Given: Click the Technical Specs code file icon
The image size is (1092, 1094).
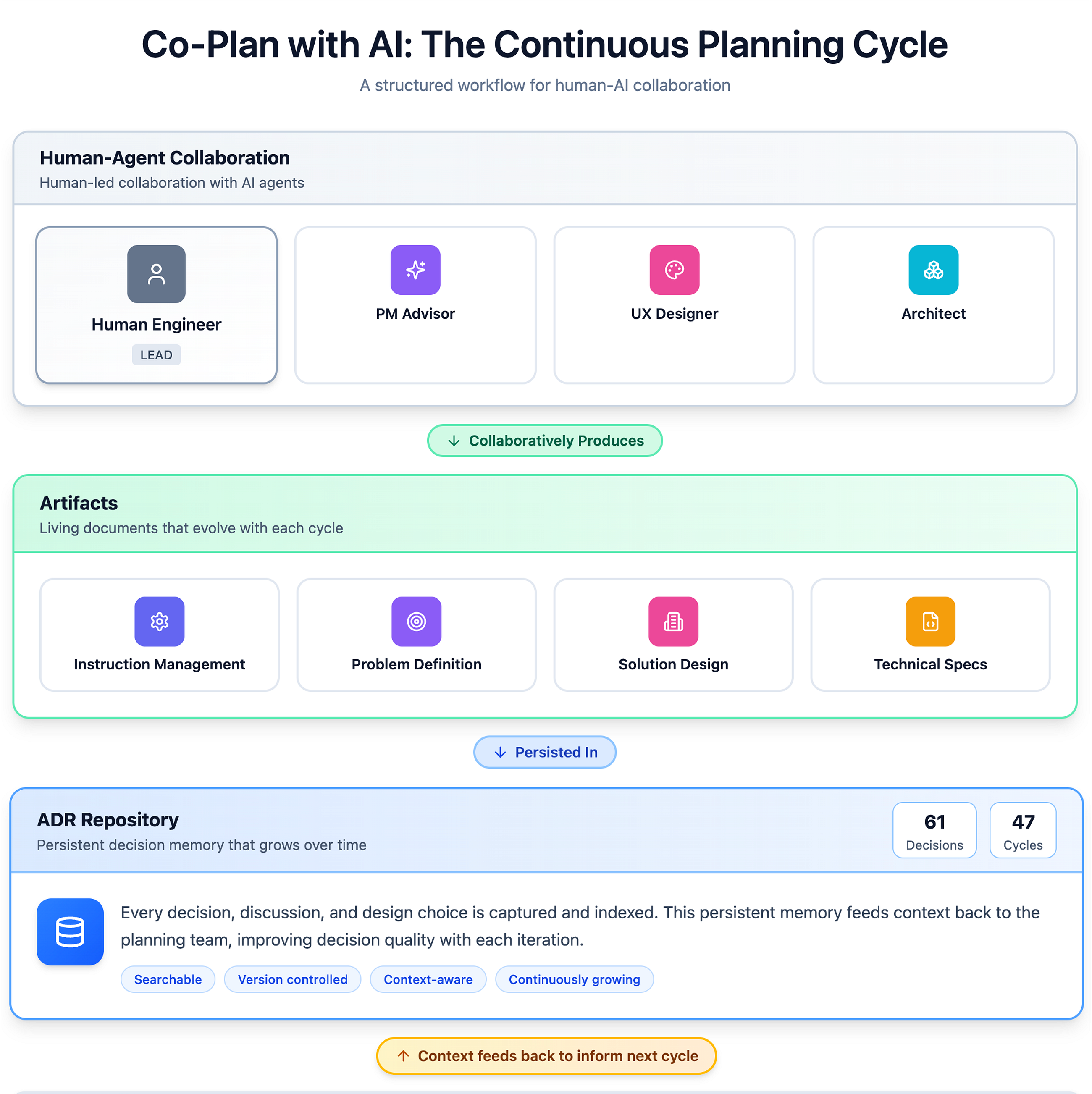Looking at the screenshot, I should click(x=931, y=622).
